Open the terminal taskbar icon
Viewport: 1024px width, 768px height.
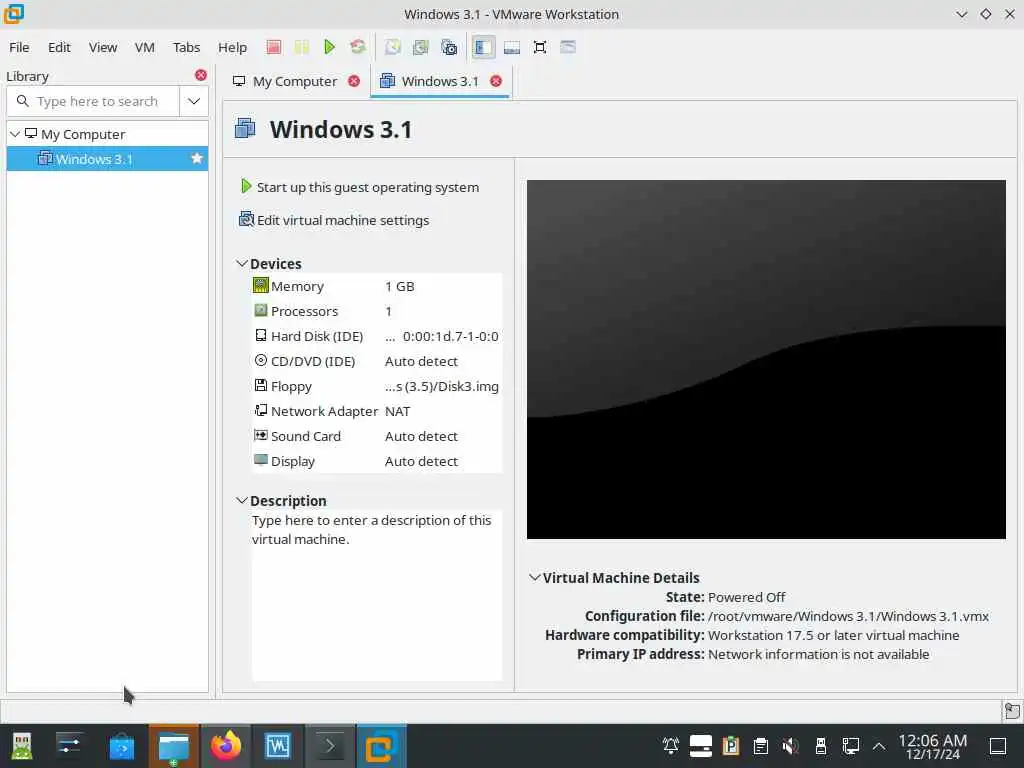(330, 746)
